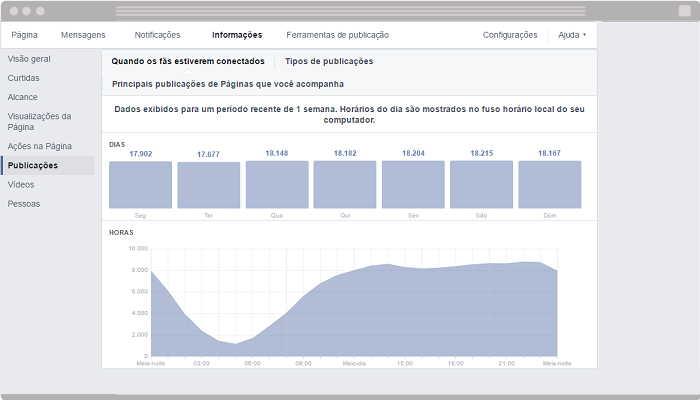Image resolution: width=700 pixels, height=400 pixels.
Task: Open the Notificações tab
Action: 157,35
